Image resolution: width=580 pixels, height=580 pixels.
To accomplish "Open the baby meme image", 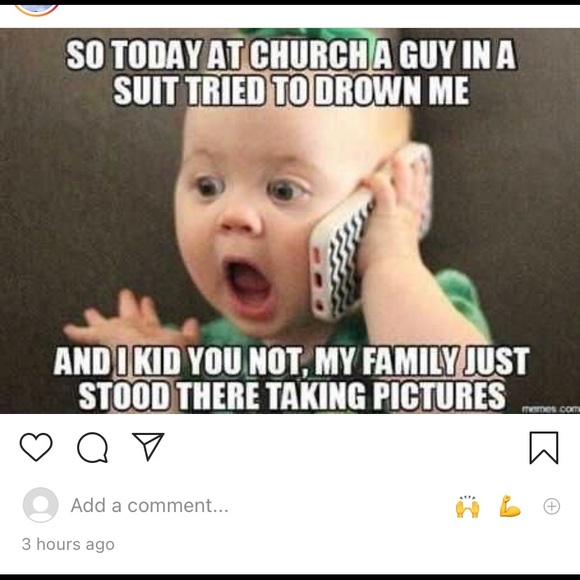I will 290,221.
